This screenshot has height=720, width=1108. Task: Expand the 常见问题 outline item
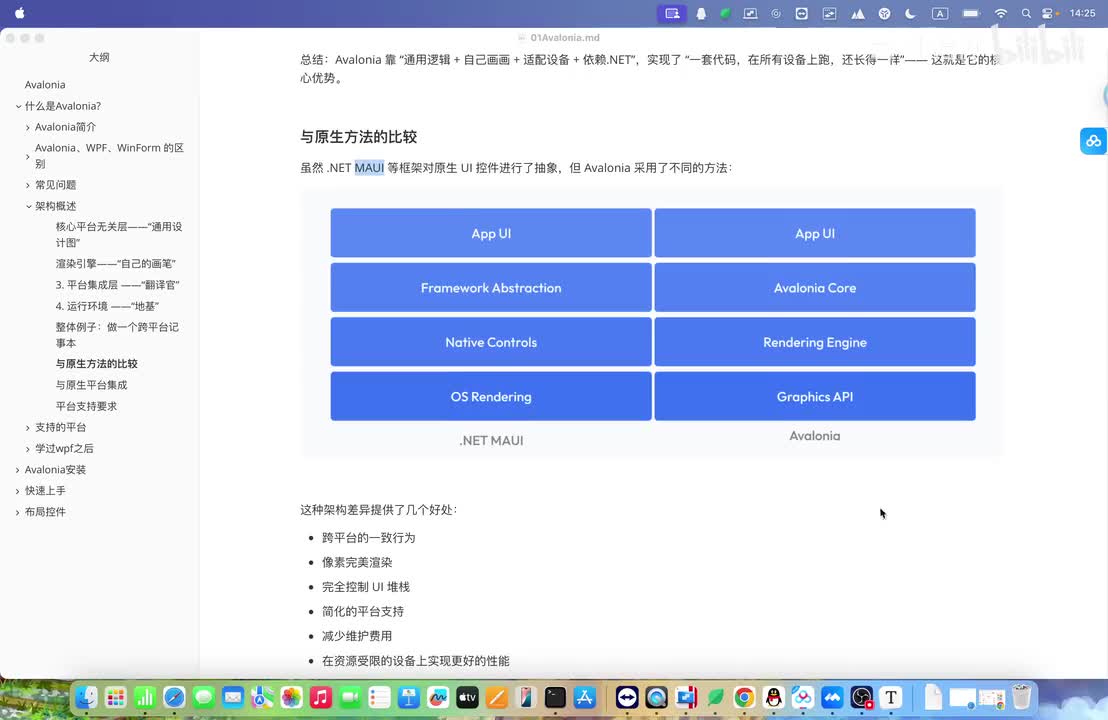point(28,185)
